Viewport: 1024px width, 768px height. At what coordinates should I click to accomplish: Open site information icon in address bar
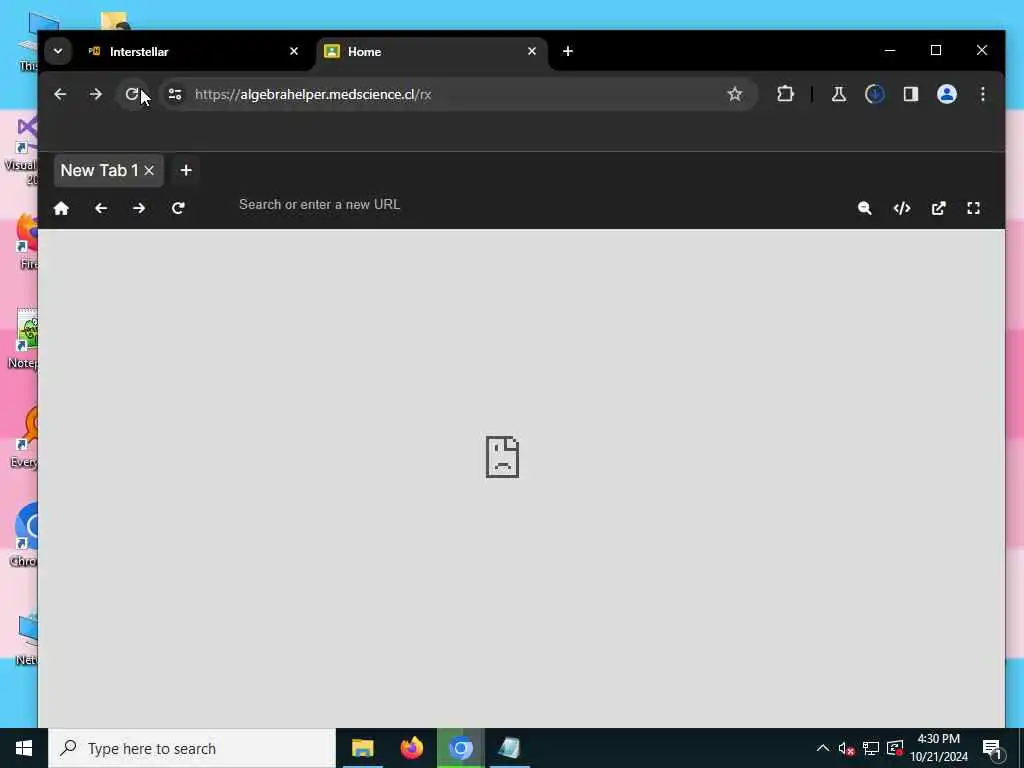175,95
